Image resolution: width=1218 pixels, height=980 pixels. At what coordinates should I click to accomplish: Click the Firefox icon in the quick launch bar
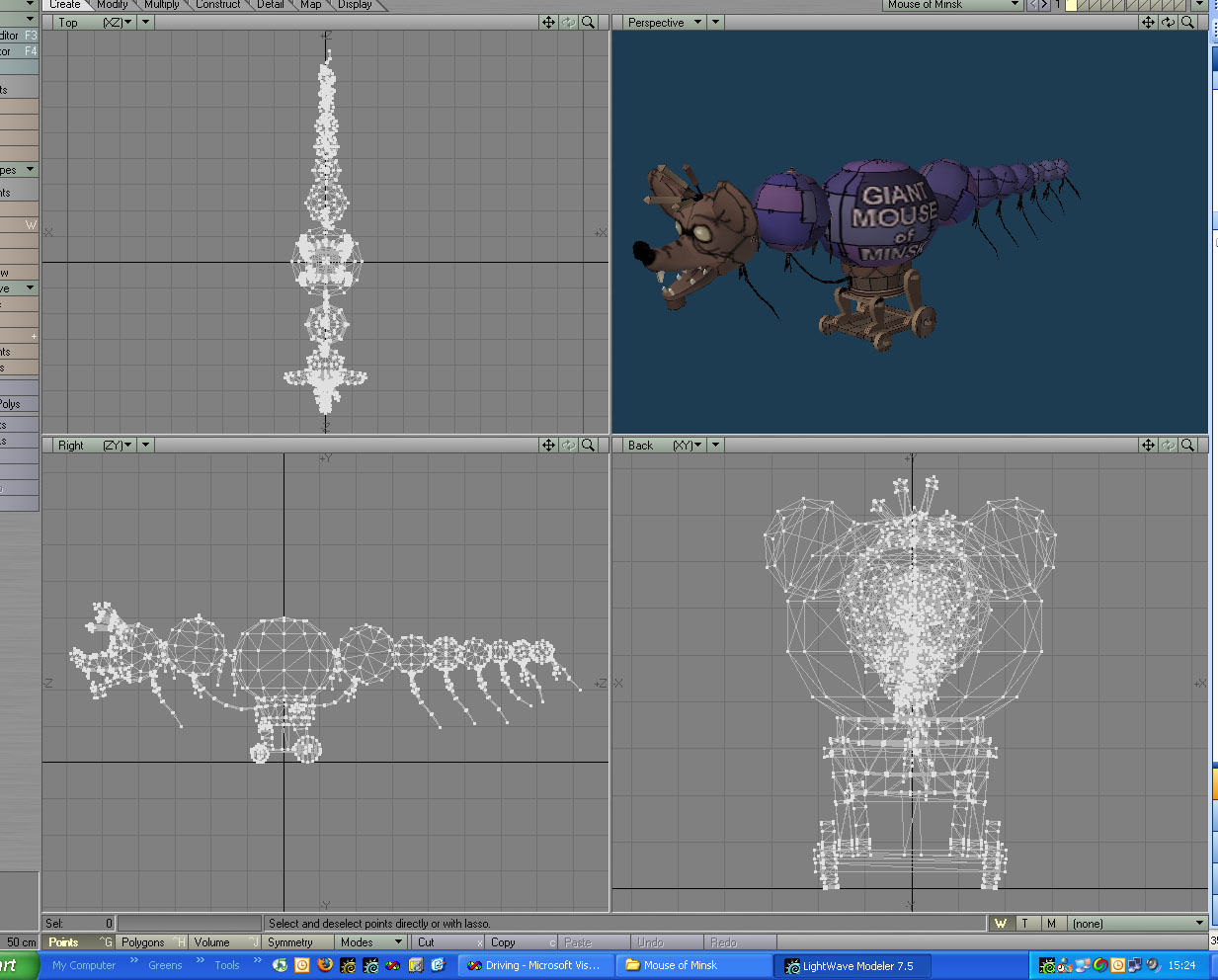coord(324,965)
